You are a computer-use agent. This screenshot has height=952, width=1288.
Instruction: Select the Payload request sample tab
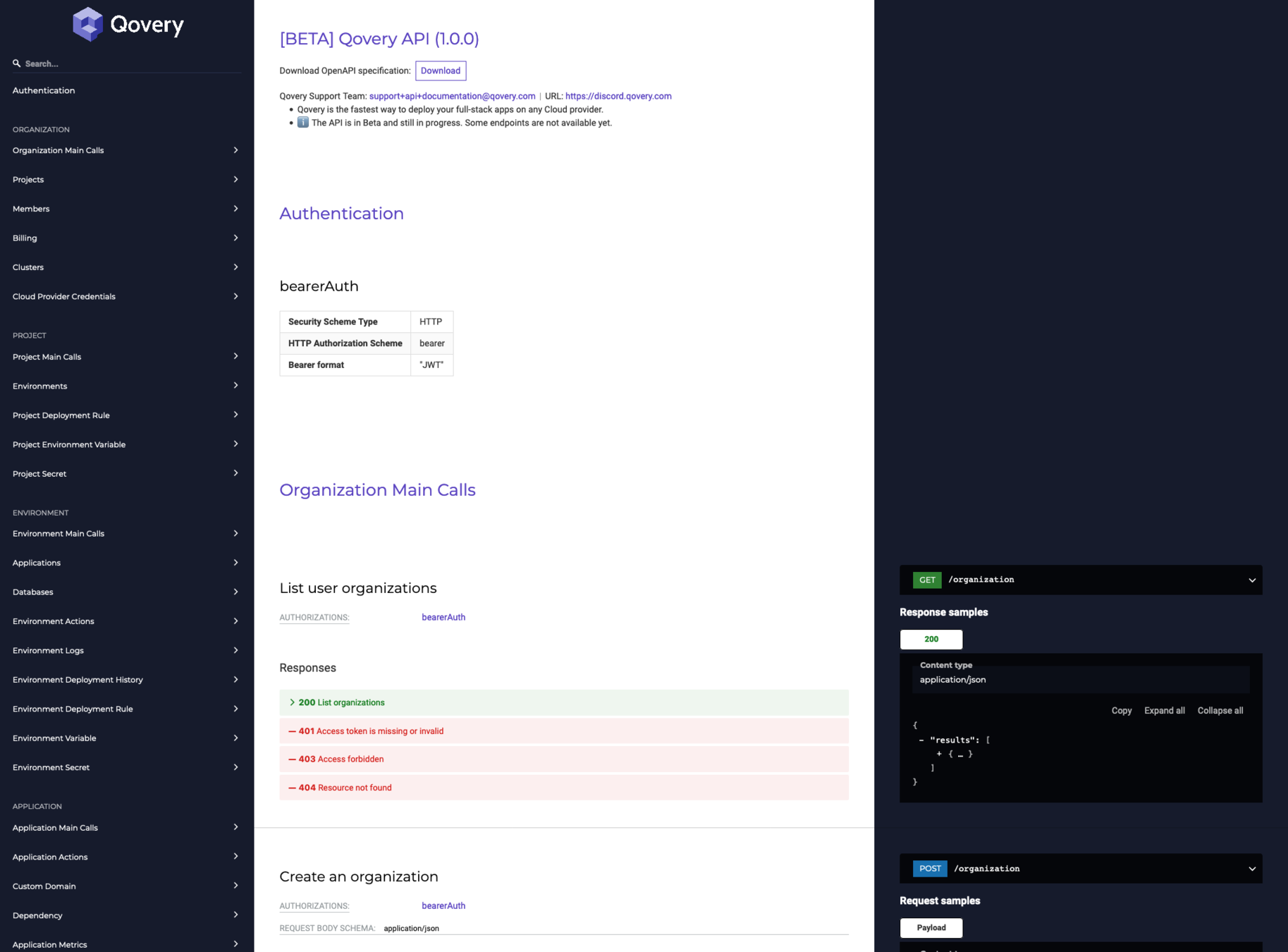click(x=931, y=928)
